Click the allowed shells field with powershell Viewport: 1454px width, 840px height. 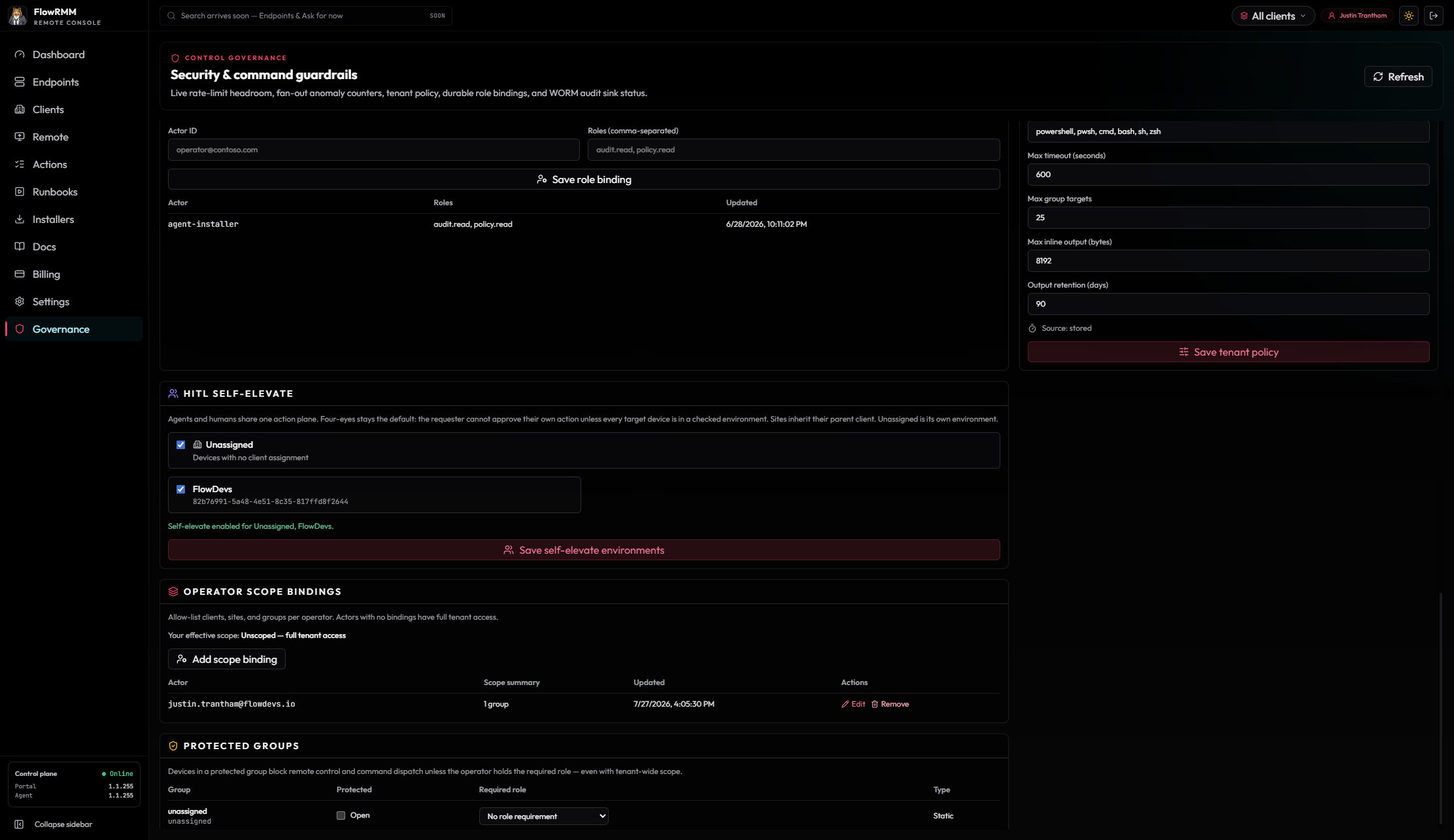pos(1228,131)
